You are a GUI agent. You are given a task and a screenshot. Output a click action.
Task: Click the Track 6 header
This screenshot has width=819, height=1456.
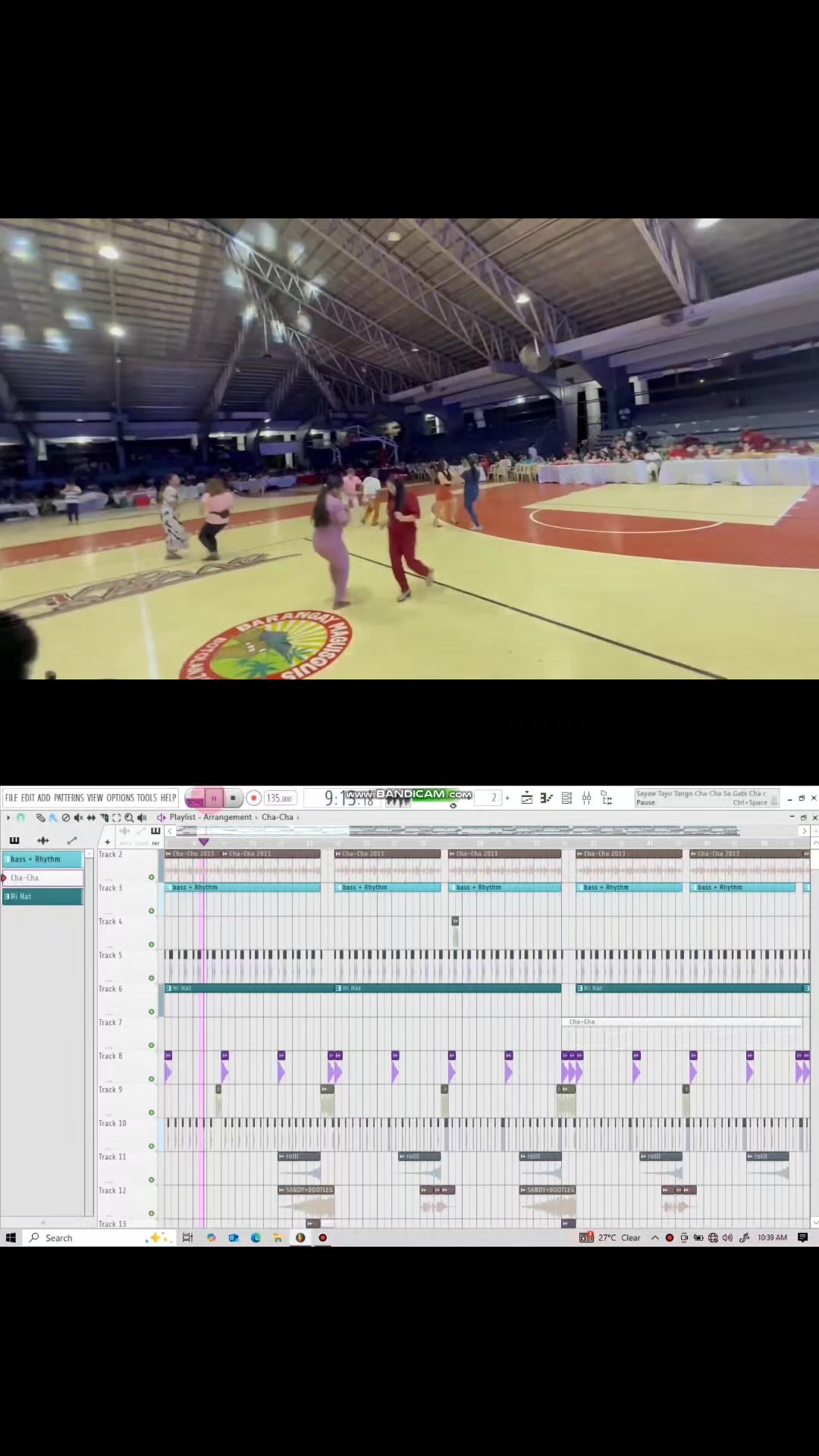[127, 1000]
